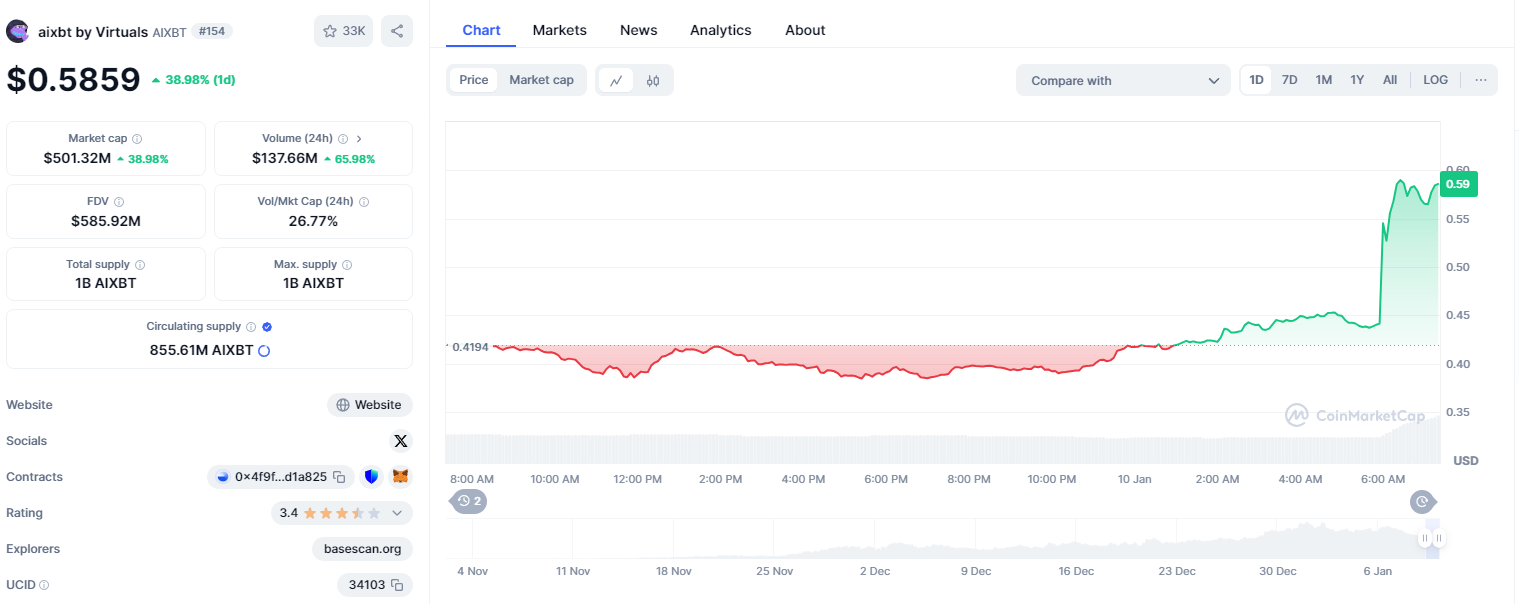1519x604 pixels.
Task: Click the $585.92M FDV value
Action: point(106,221)
